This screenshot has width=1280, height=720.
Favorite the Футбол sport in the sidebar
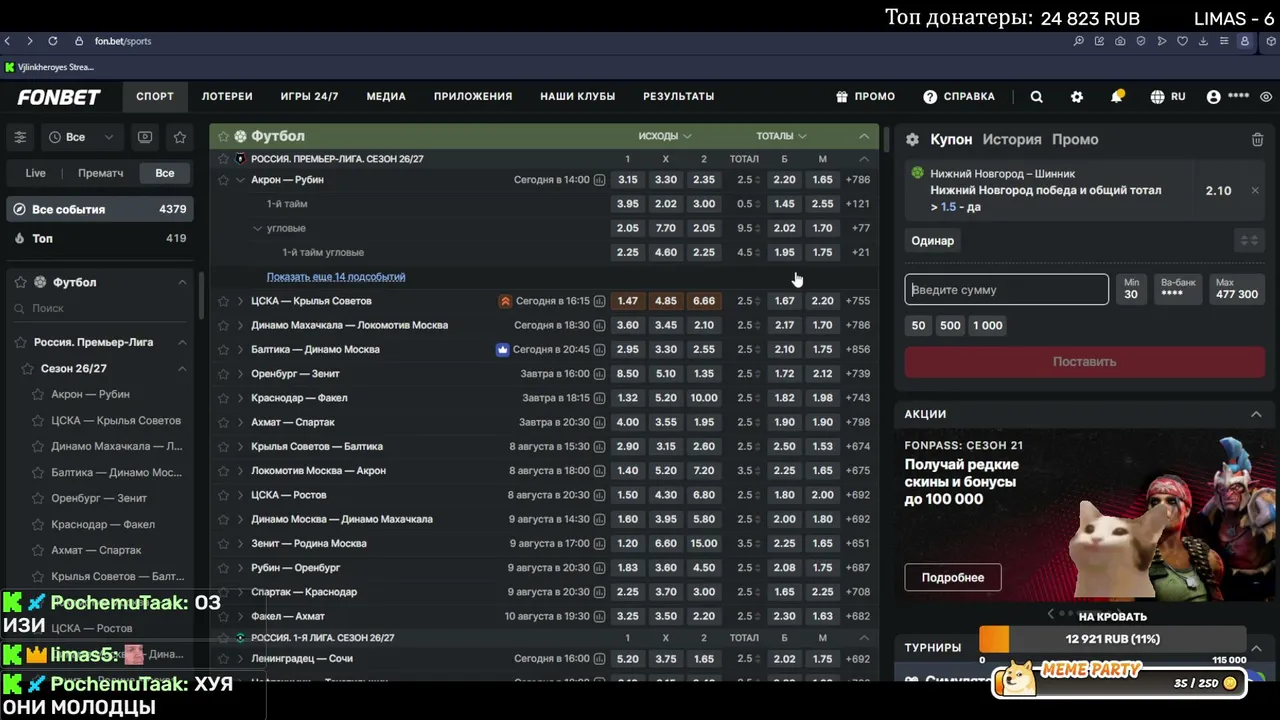(x=21, y=283)
